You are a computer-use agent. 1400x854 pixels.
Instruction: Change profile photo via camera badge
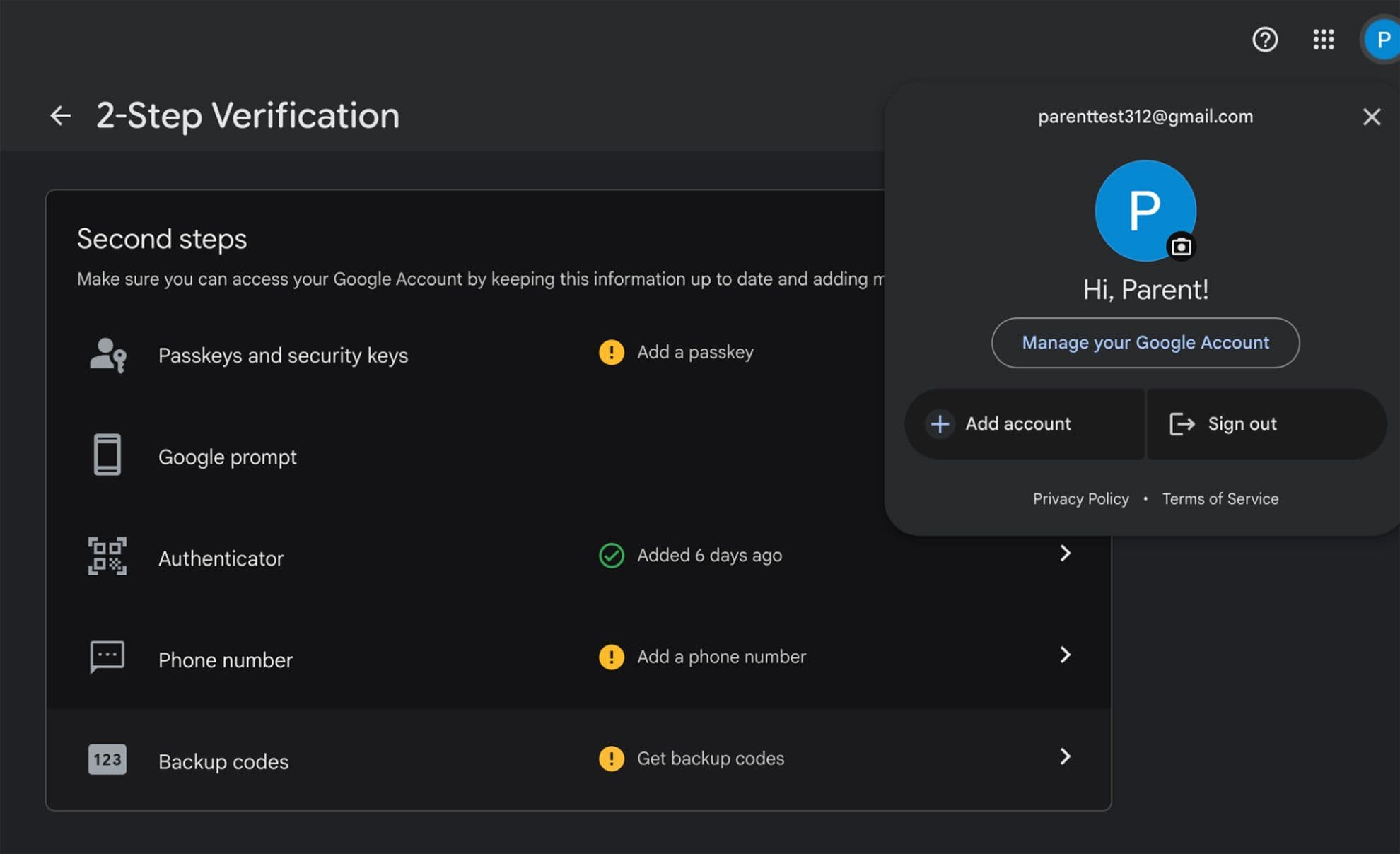1181,247
